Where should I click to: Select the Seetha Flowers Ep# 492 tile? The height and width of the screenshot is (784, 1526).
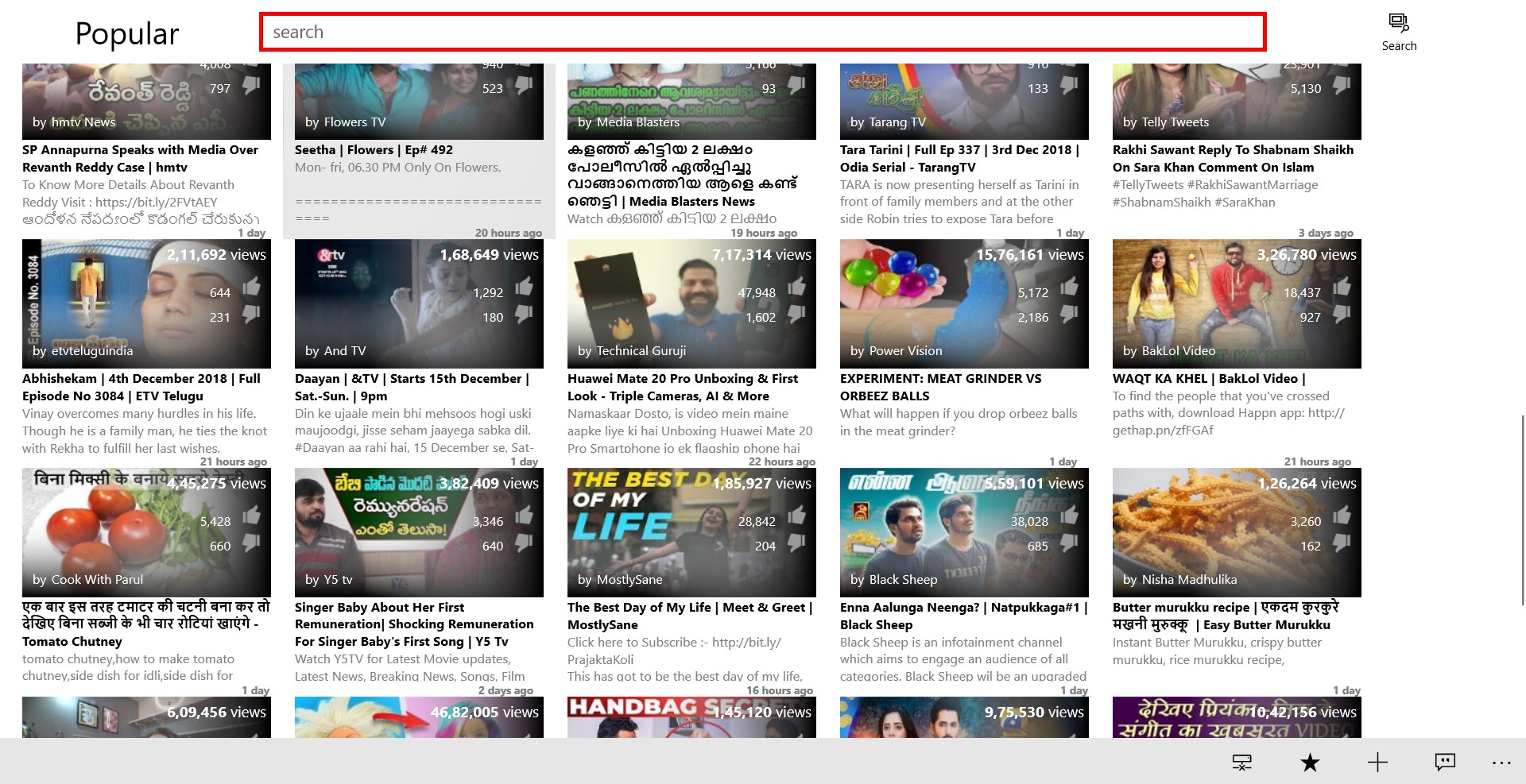pyautogui.click(x=419, y=151)
